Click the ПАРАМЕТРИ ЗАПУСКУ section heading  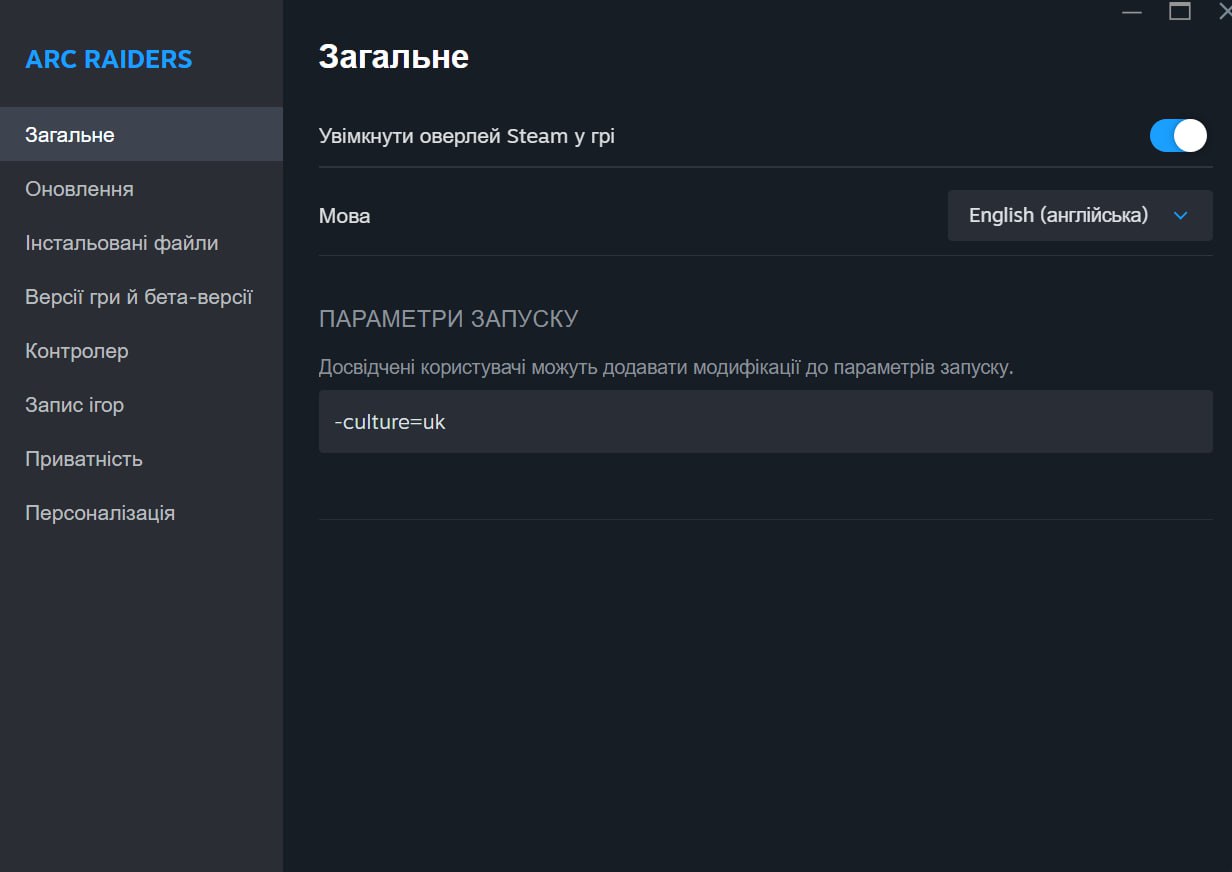click(x=448, y=319)
